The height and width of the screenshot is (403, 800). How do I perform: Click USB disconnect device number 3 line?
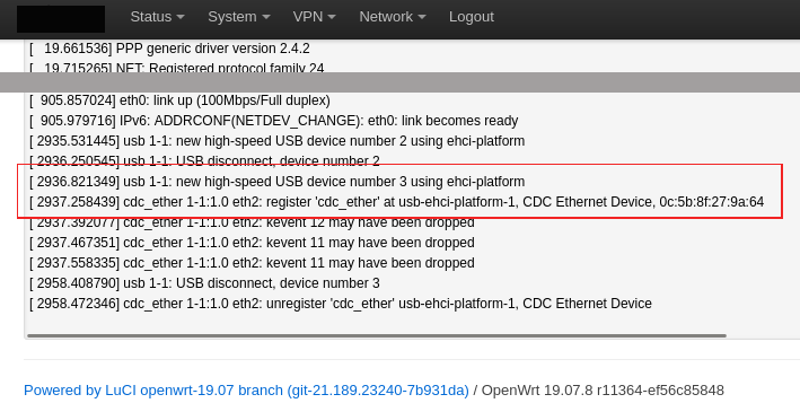[205, 283]
